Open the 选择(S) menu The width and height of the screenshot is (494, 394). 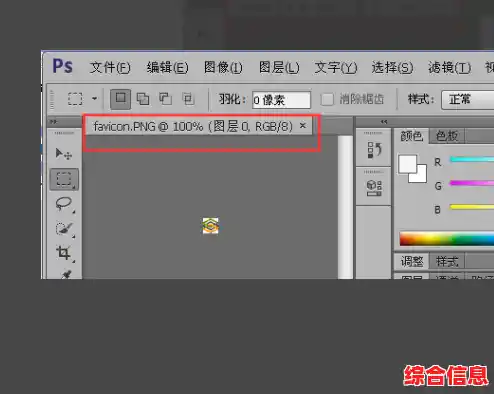click(392, 68)
